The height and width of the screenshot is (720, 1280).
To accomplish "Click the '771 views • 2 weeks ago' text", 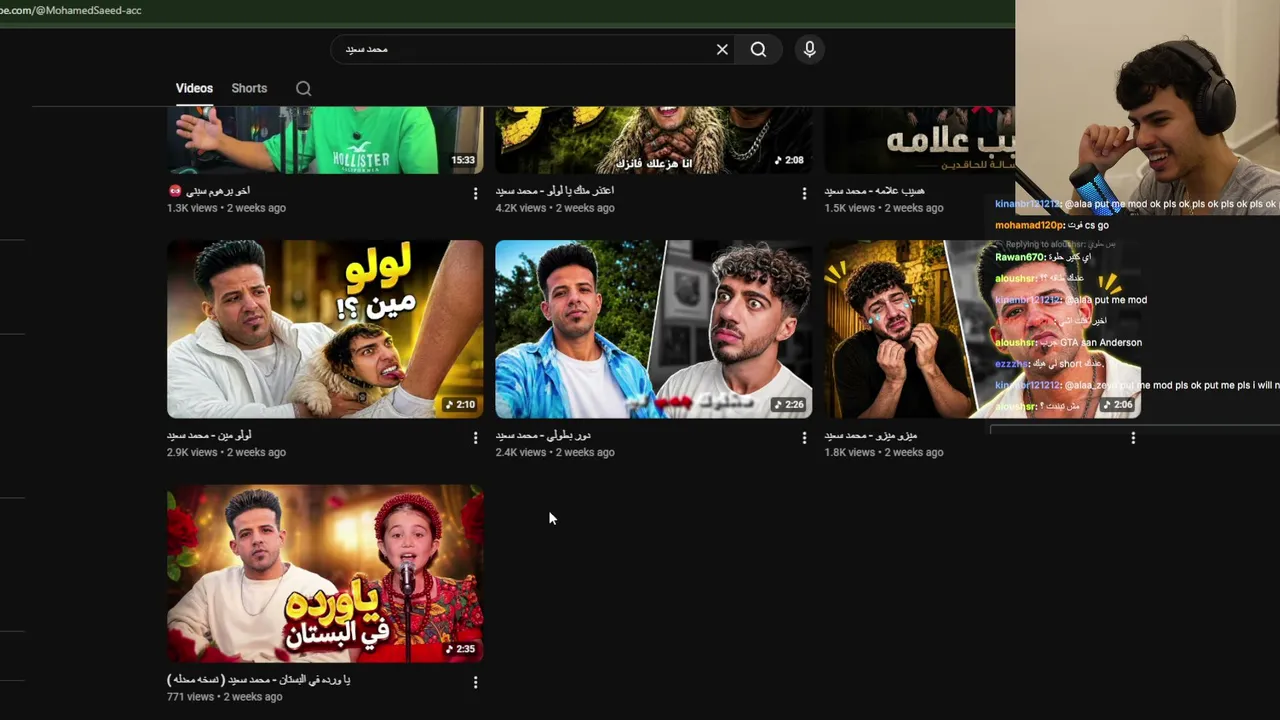I will click(224, 697).
